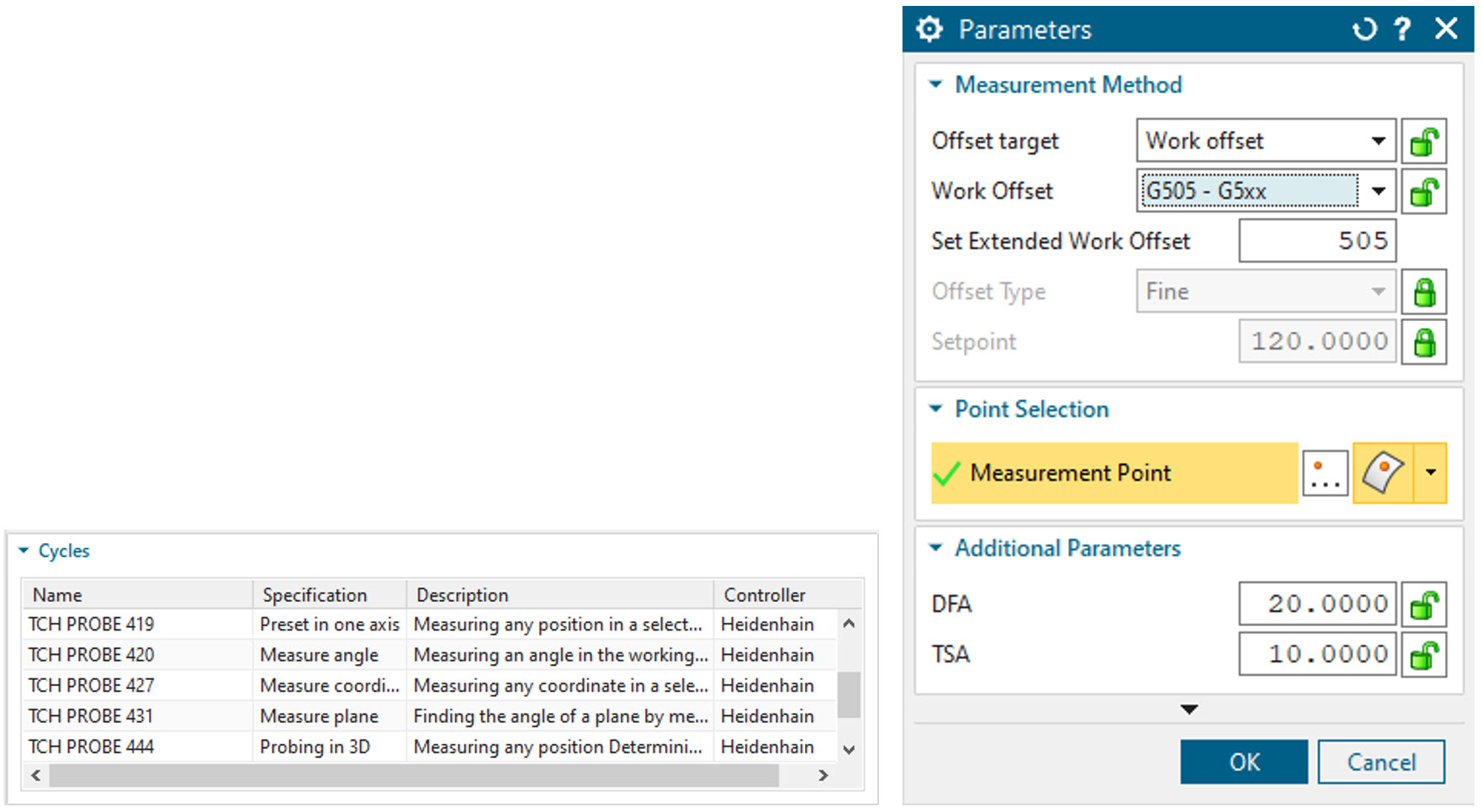Toggle the lock beside the TSA field
The width and height of the screenshot is (1482, 812).
(x=1423, y=655)
